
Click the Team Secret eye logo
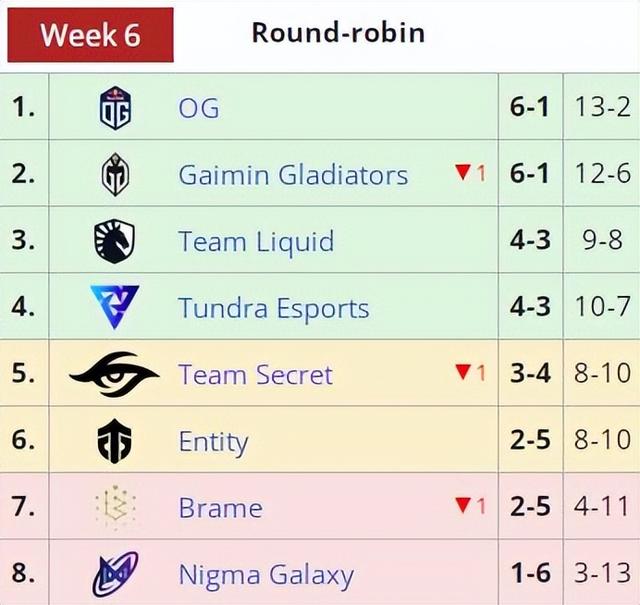115,374
